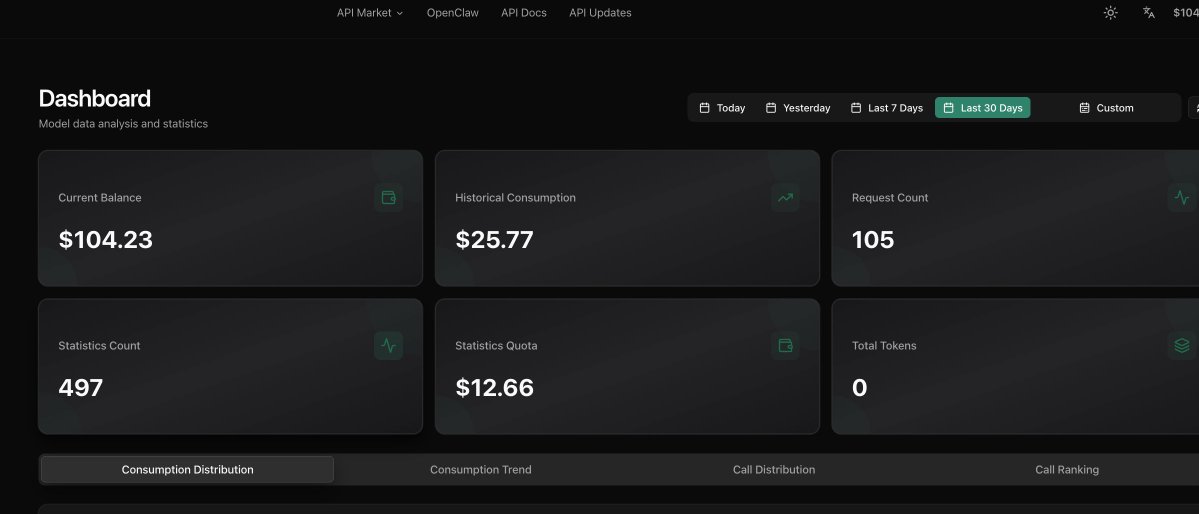This screenshot has width=1199, height=514.
Task: Toggle the light/dark theme sun icon
Action: [1110, 13]
